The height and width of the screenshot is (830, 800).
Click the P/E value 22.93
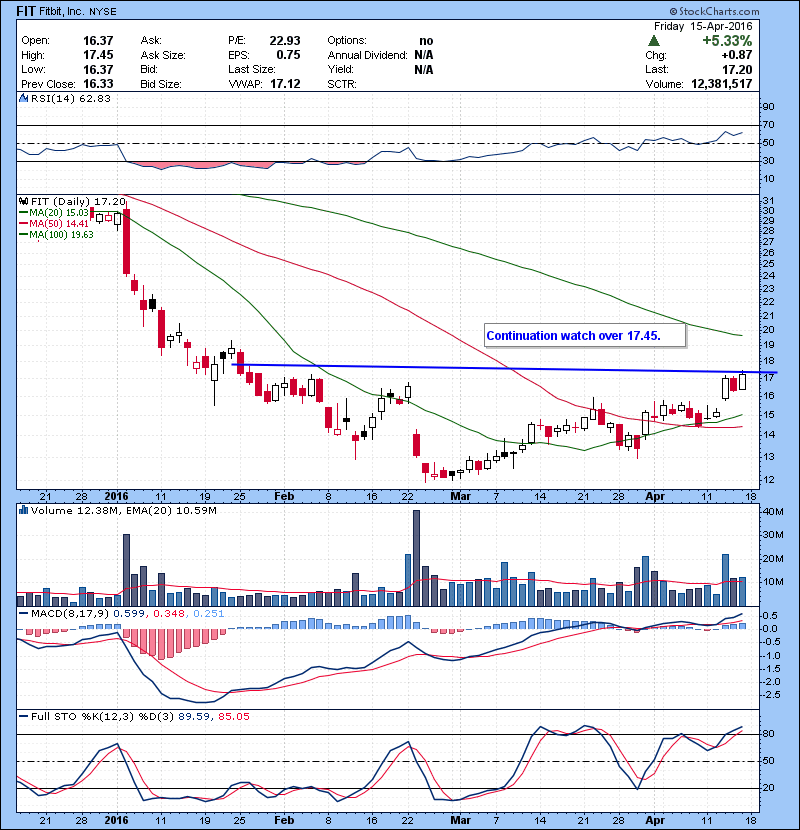pyautogui.click(x=285, y=41)
